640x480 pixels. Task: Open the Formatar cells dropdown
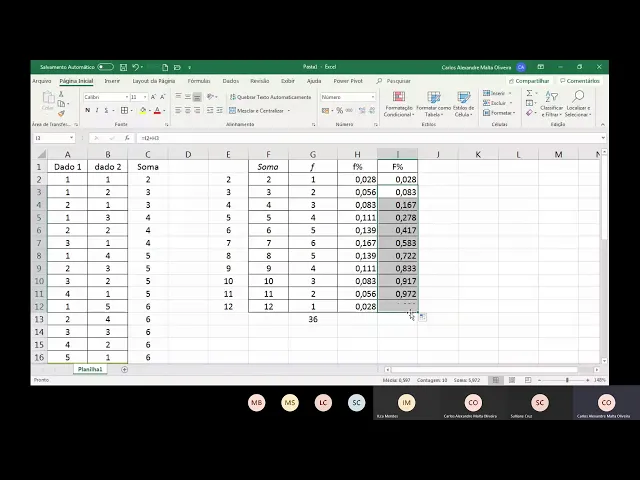(x=499, y=113)
